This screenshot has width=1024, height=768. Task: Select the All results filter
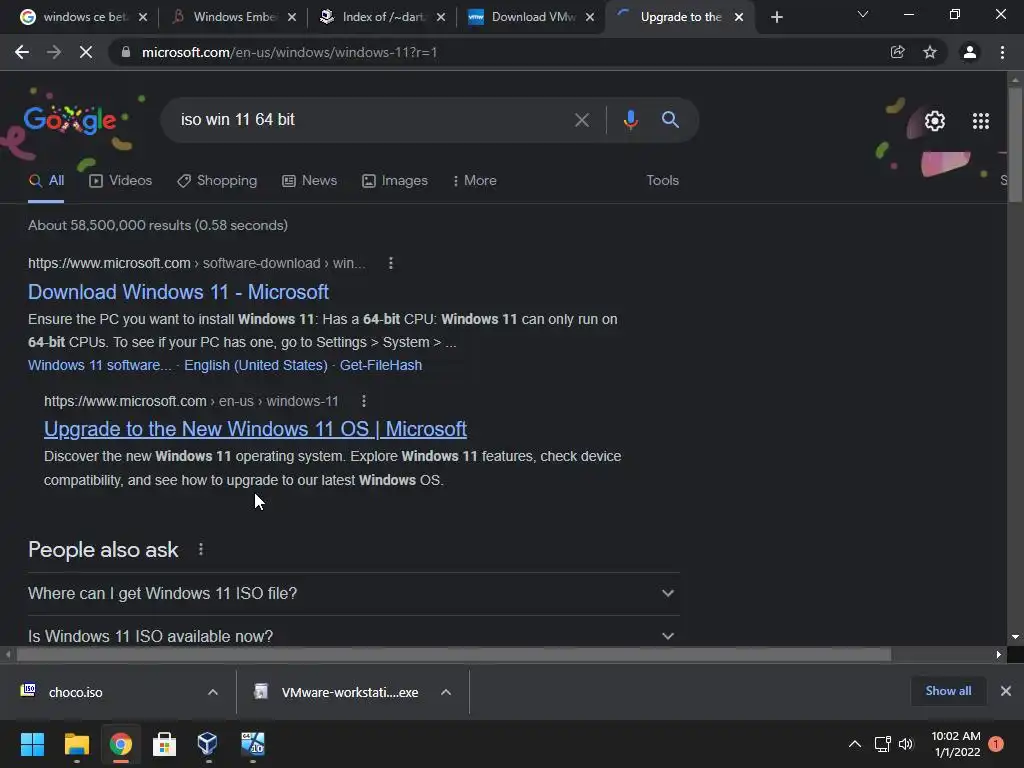46,181
